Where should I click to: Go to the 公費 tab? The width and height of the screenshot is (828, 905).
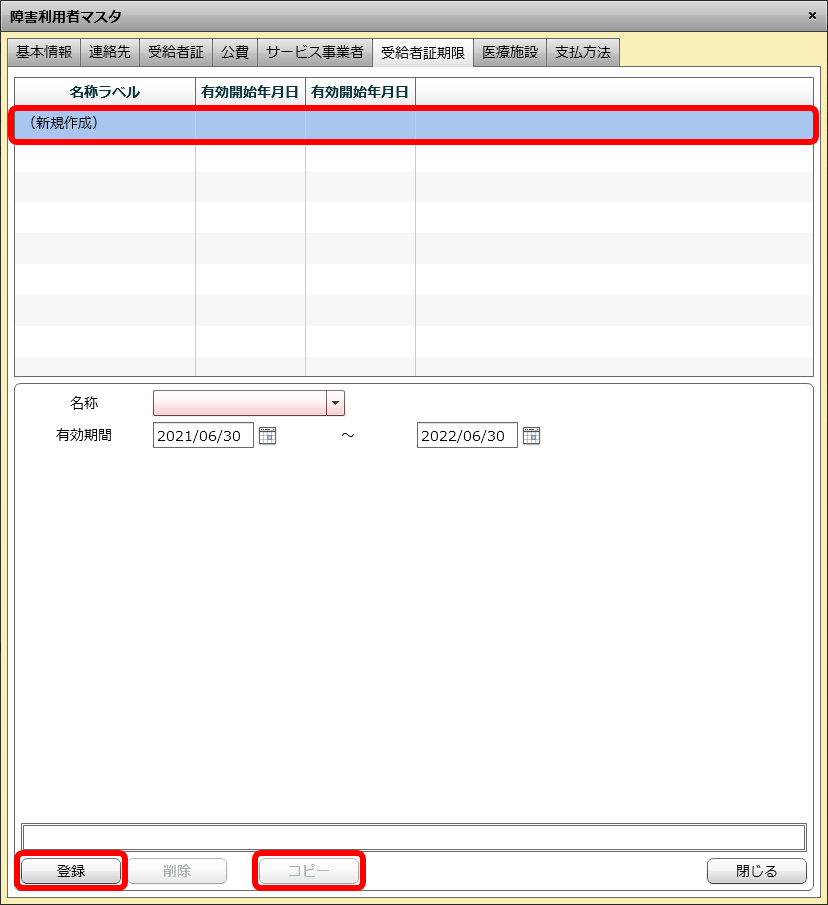235,52
